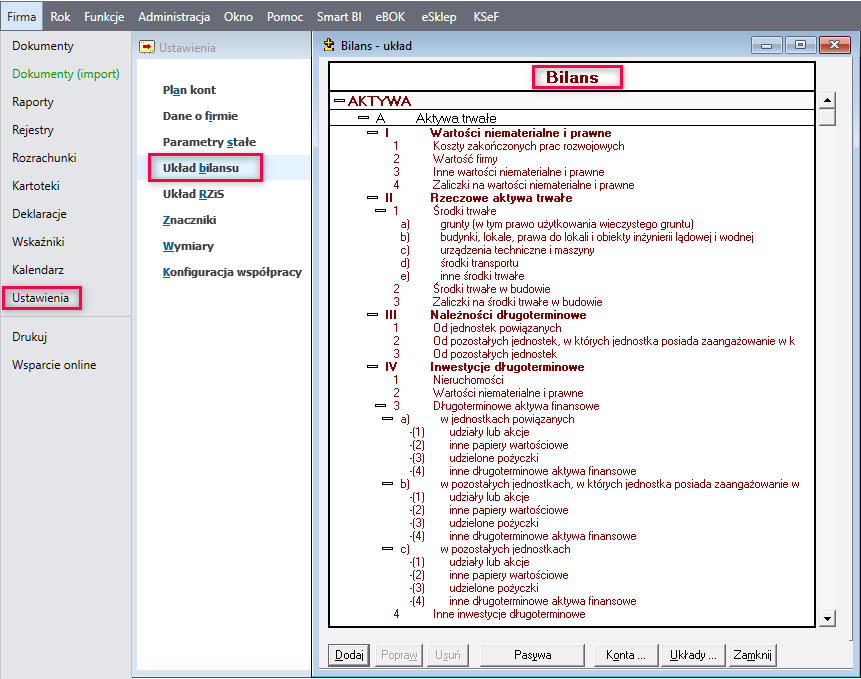Collapse the 'c) w pozostałych jednostkach' subgroup
This screenshot has width=861, height=679.
pyautogui.click(x=388, y=549)
